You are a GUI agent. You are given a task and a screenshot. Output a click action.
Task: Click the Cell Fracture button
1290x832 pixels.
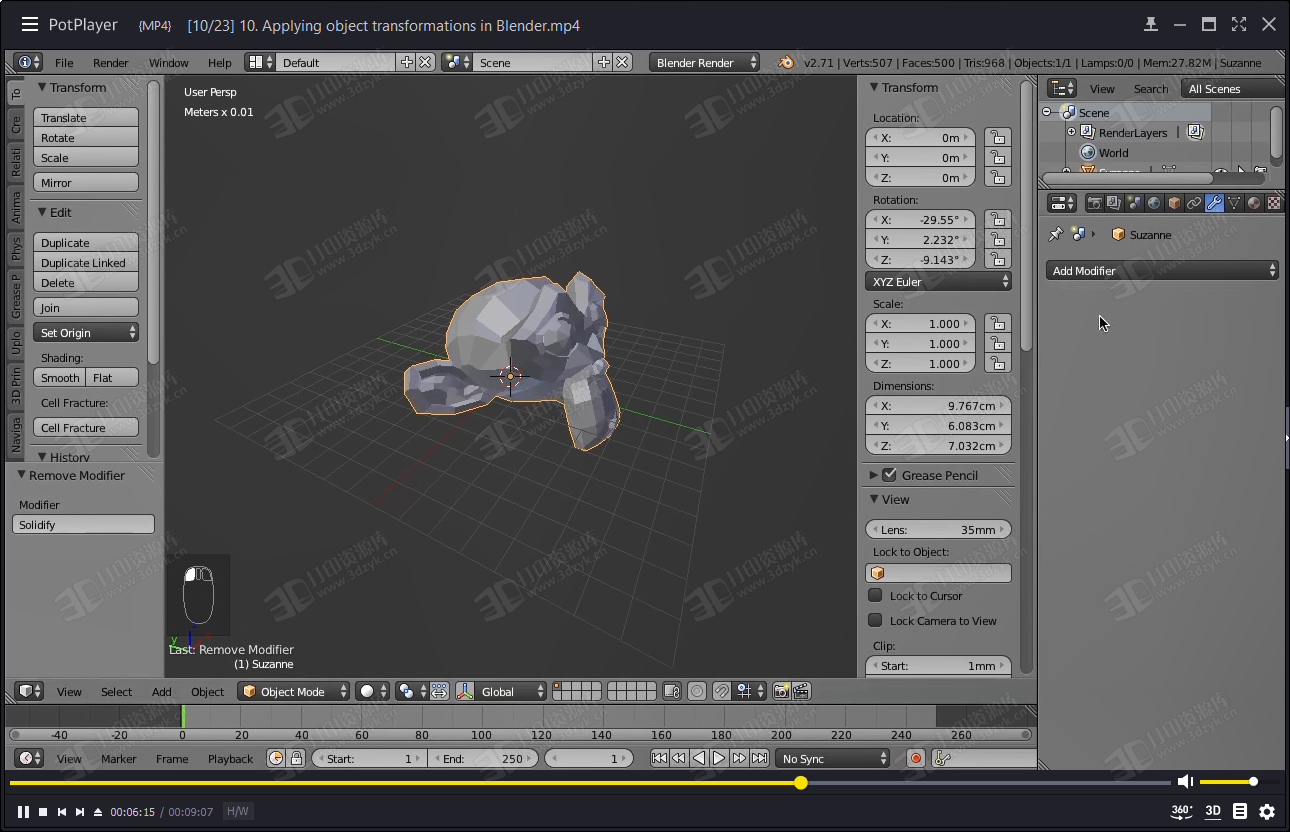(86, 427)
